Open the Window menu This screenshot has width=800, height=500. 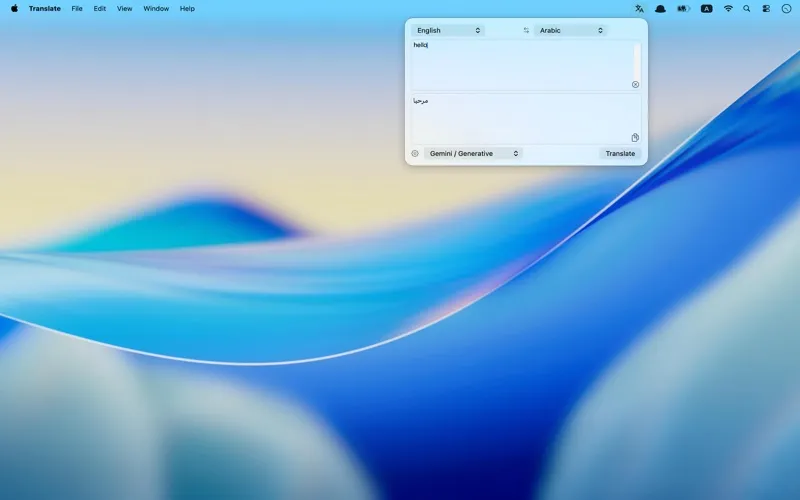tap(156, 9)
